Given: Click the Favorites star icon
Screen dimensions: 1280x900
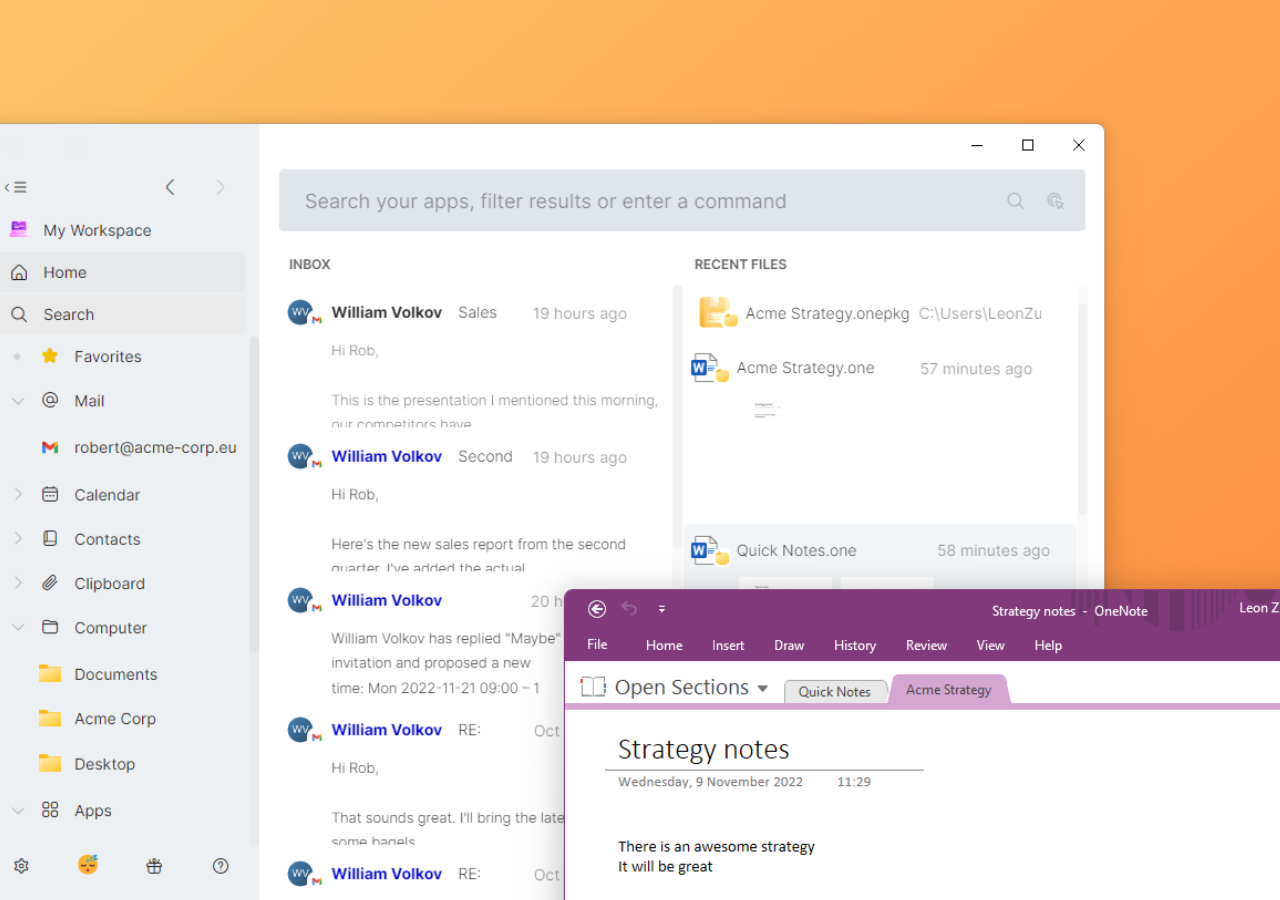Looking at the screenshot, I should [x=50, y=356].
